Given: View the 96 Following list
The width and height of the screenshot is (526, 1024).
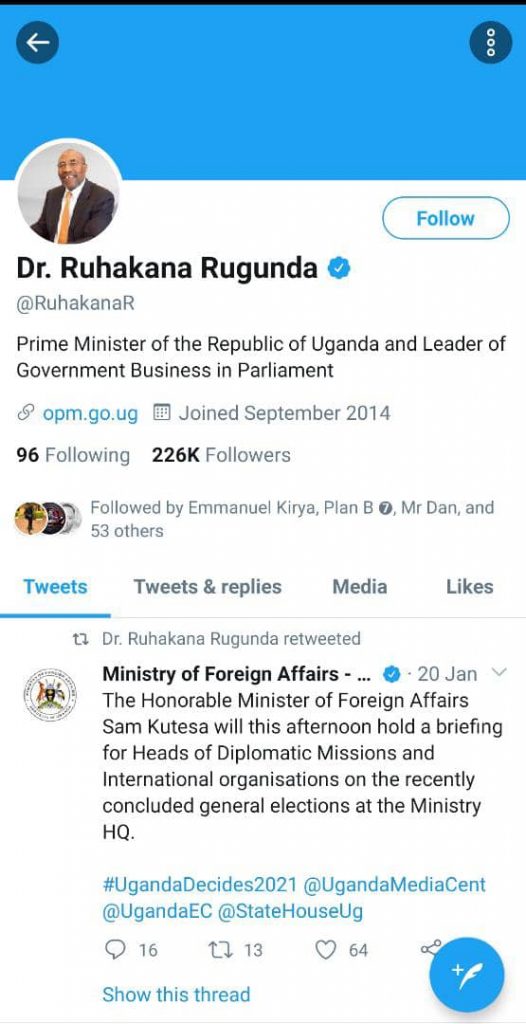Looking at the screenshot, I should (x=73, y=455).
